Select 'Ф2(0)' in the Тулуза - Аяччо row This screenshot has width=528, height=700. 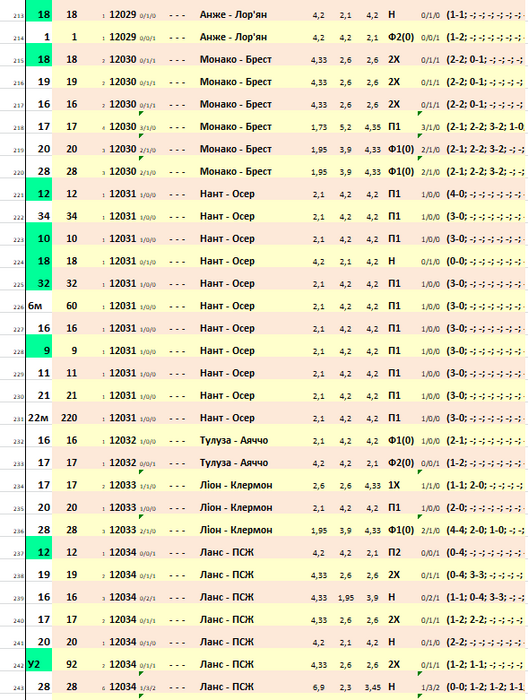coord(401,463)
